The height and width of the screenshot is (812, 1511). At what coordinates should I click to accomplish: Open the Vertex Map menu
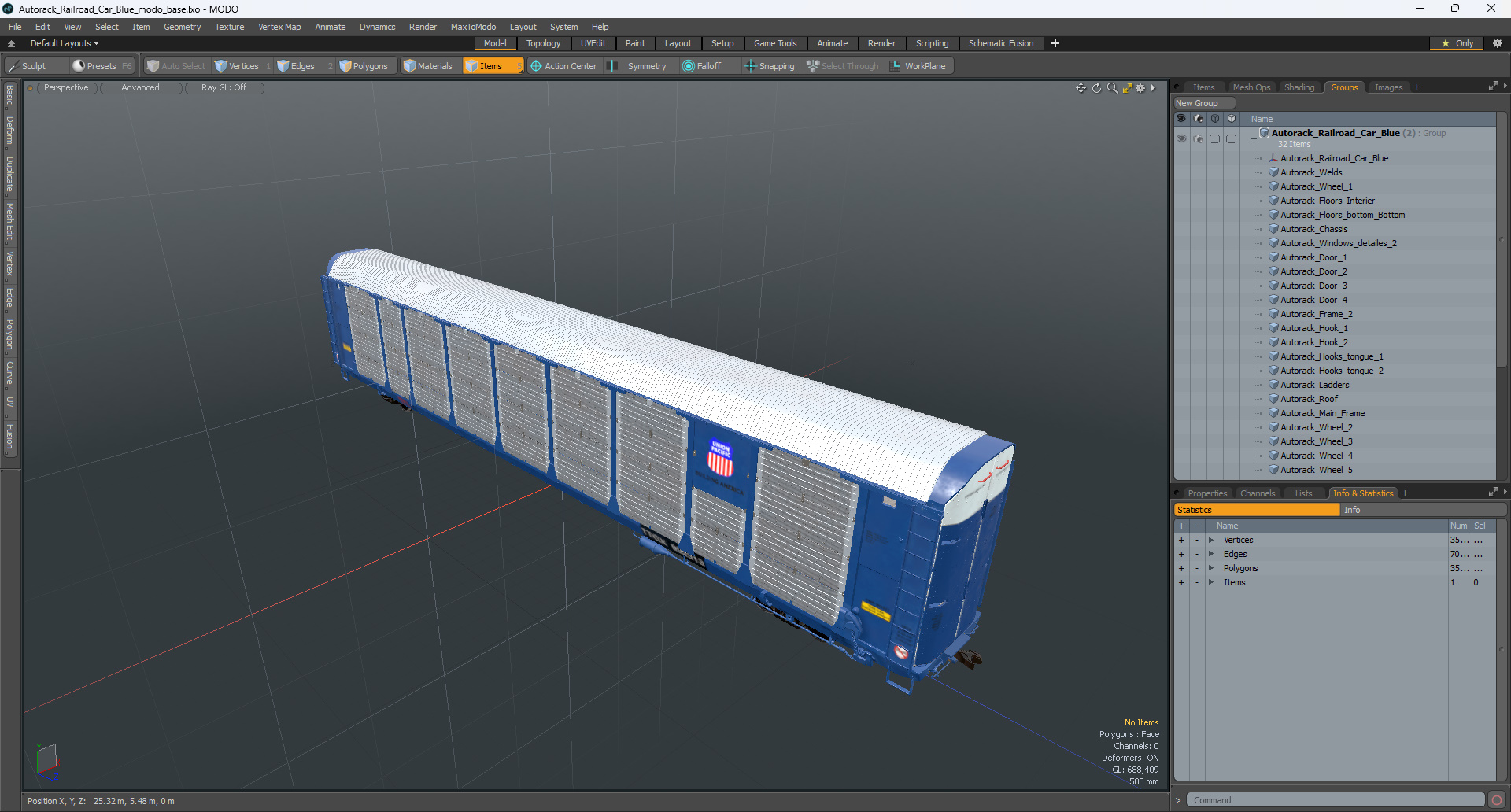click(279, 27)
